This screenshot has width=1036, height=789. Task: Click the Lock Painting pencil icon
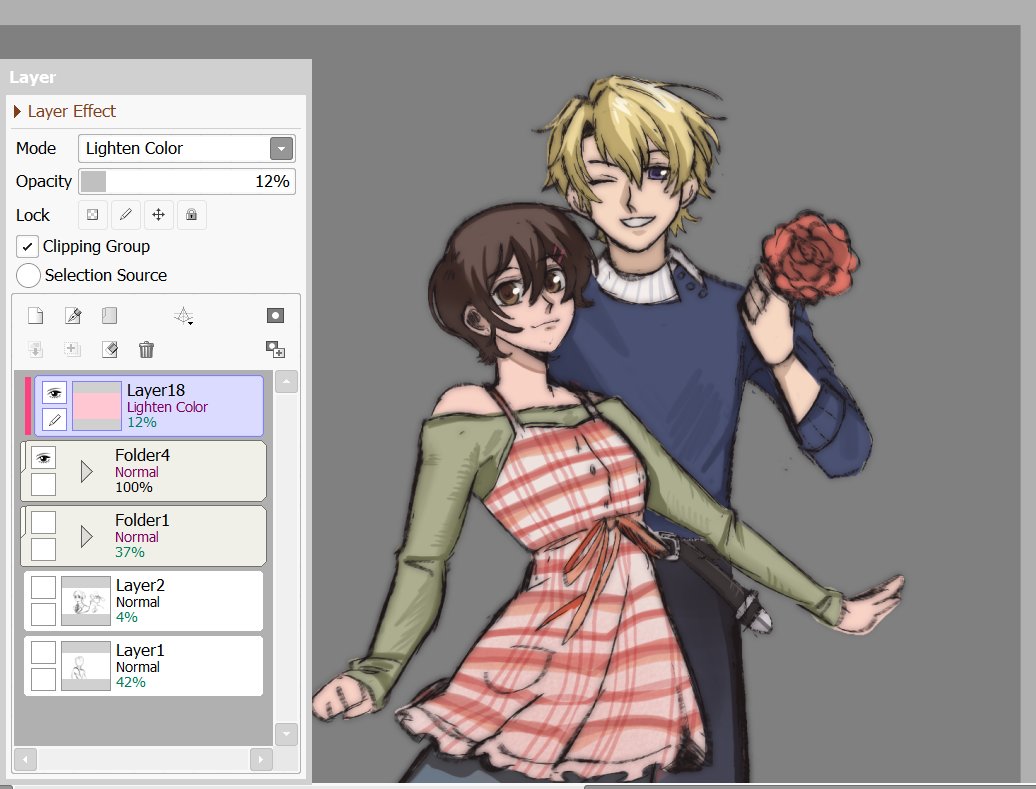click(x=126, y=215)
